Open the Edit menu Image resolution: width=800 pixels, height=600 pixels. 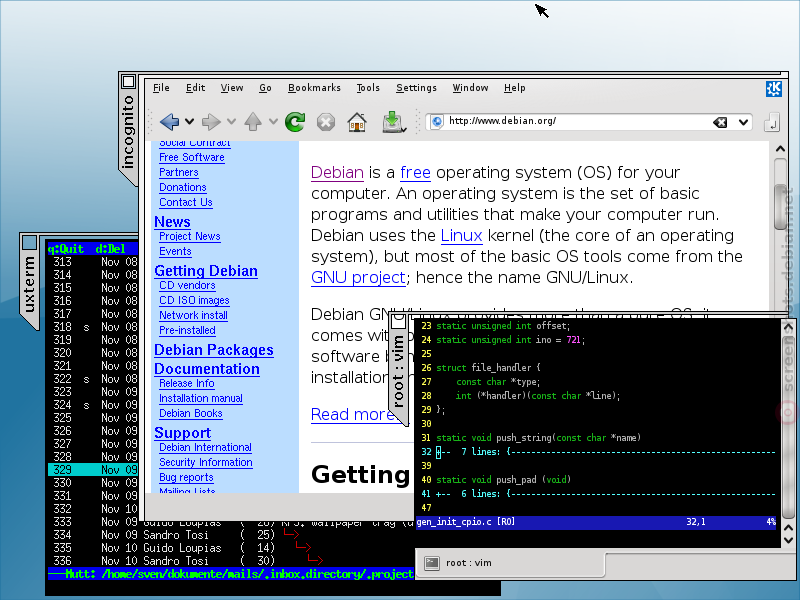(195, 88)
